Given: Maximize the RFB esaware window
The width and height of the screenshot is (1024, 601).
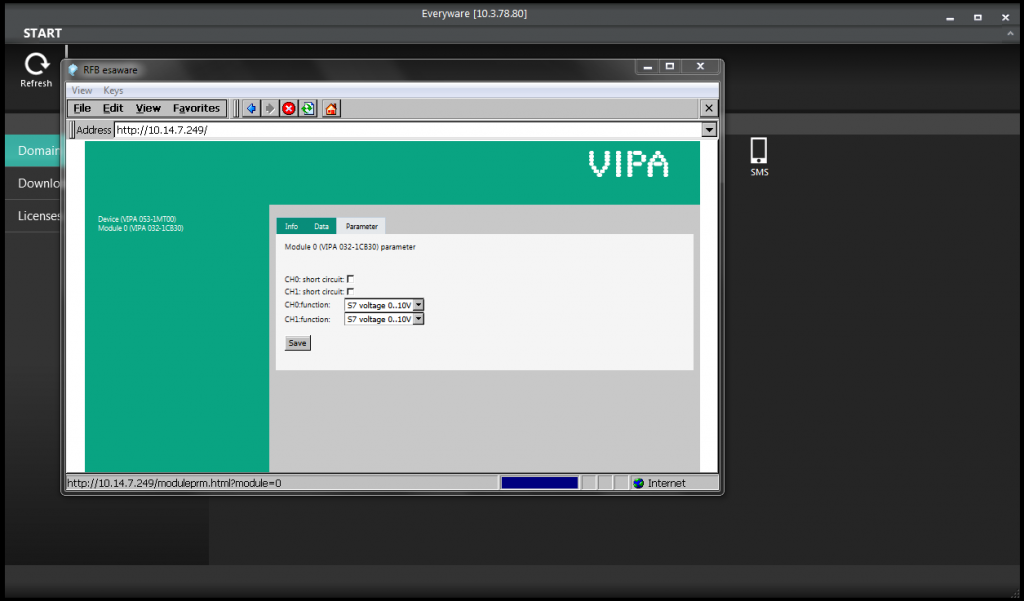Looking at the screenshot, I should [x=669, y=67].
